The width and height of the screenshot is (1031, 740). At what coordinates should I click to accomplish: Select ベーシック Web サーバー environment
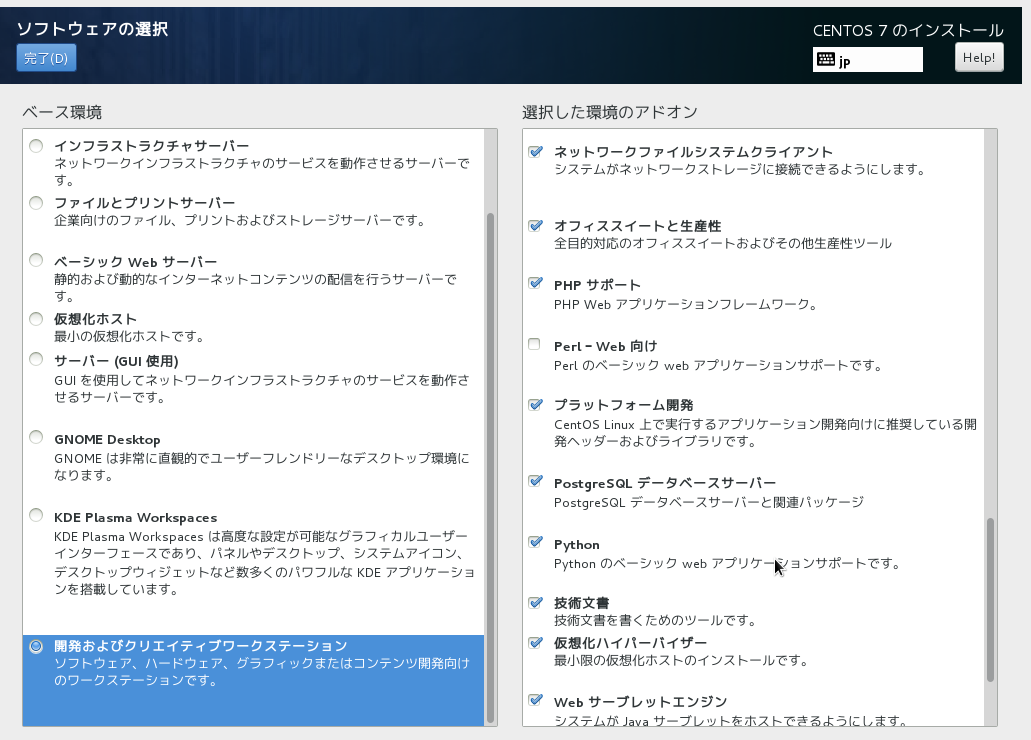coord(36,260)
